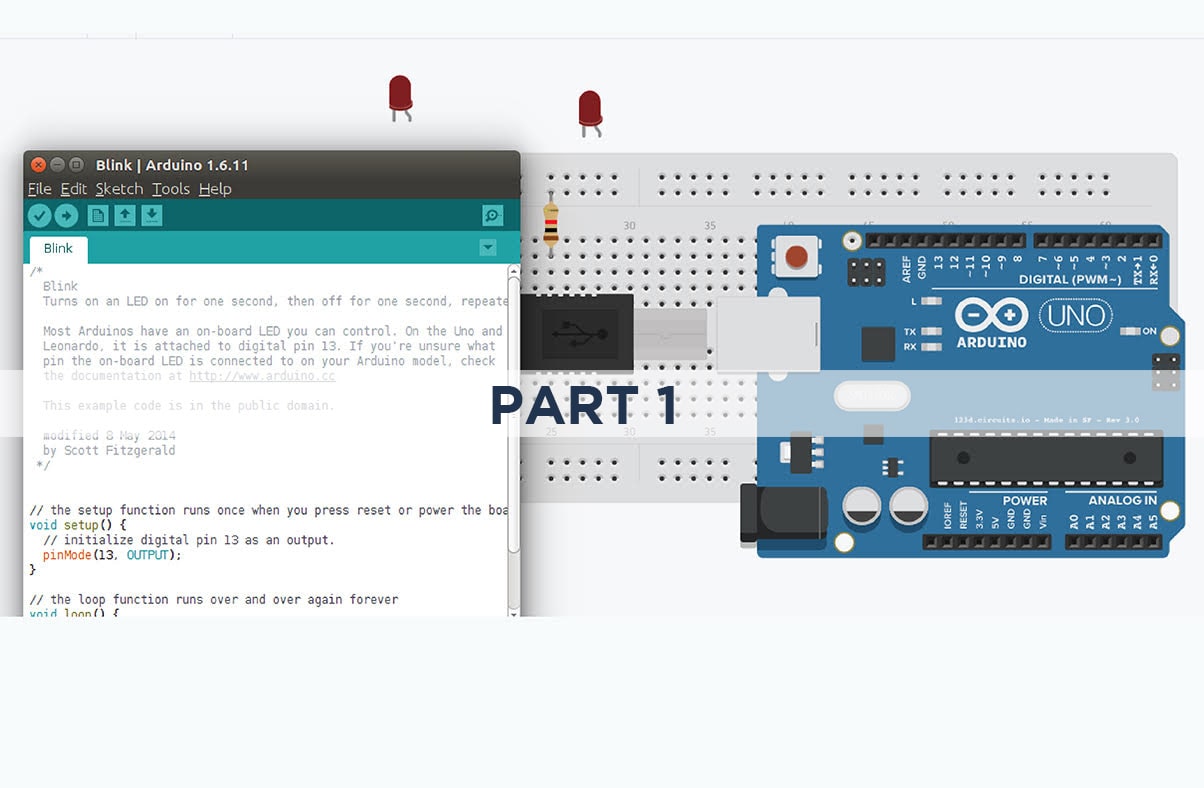Click the TX indicator LED on Arduino
Screen dimensions: 1204x788
click(x=931, y=332)
